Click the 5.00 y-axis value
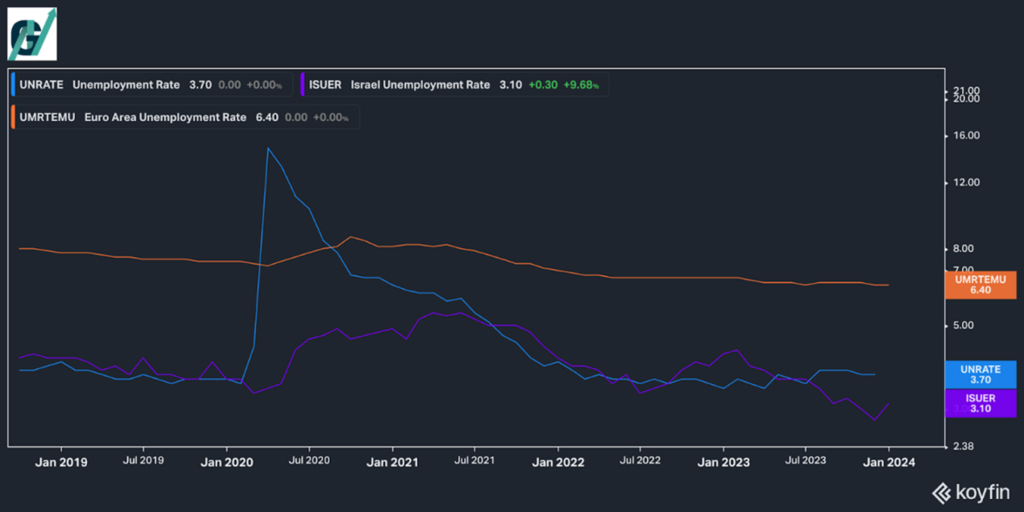The width and height of the screenshot is (1024, 512). (965, 325)
